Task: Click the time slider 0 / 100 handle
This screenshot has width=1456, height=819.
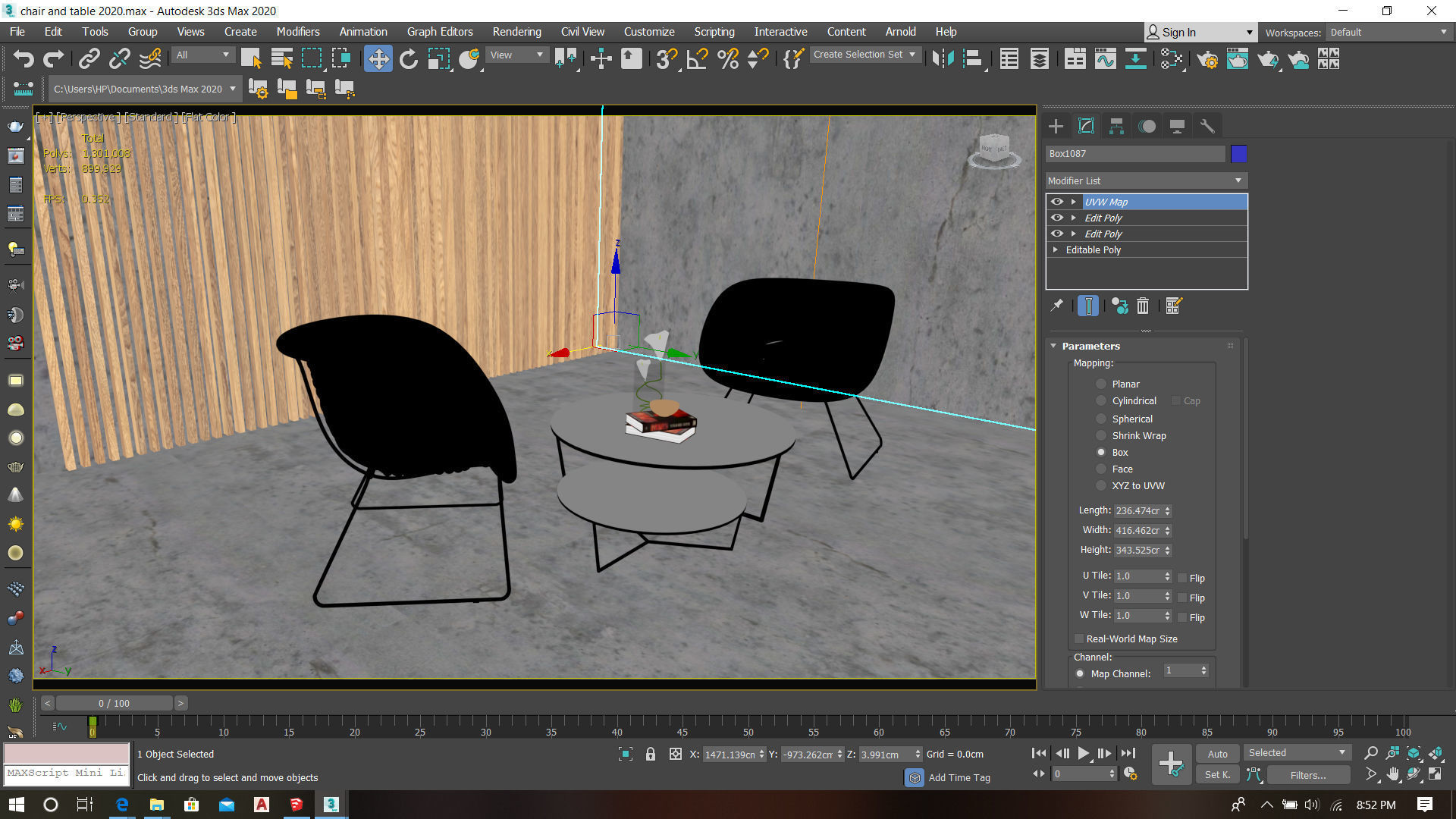Action: click(x=114, y=703)
